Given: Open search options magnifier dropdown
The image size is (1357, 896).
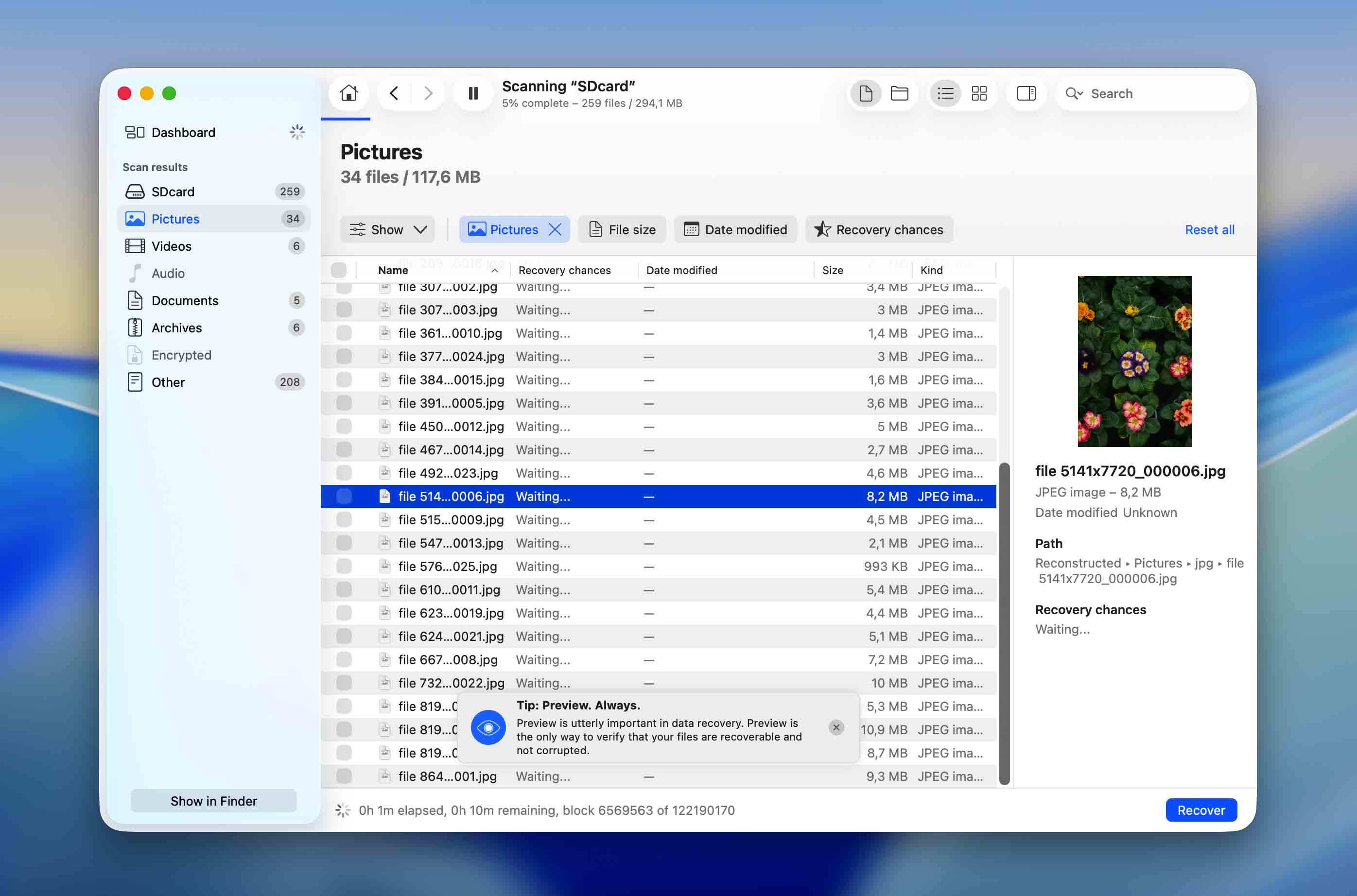Looking at the screenshot, I should click(x=1074, y=93).
